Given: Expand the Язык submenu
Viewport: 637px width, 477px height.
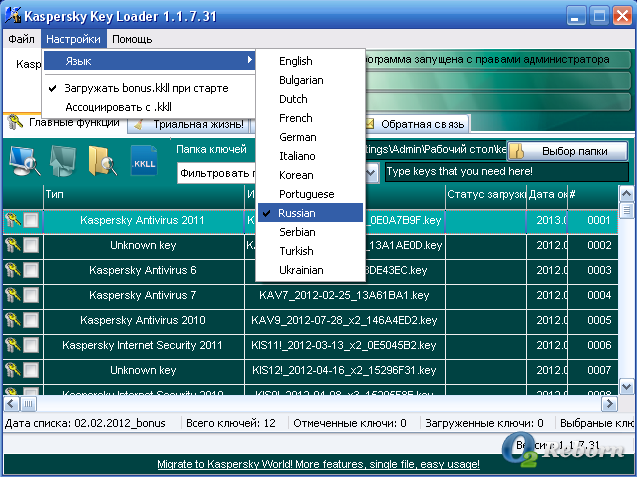Looking at the screenshot, I should point(149,61).
